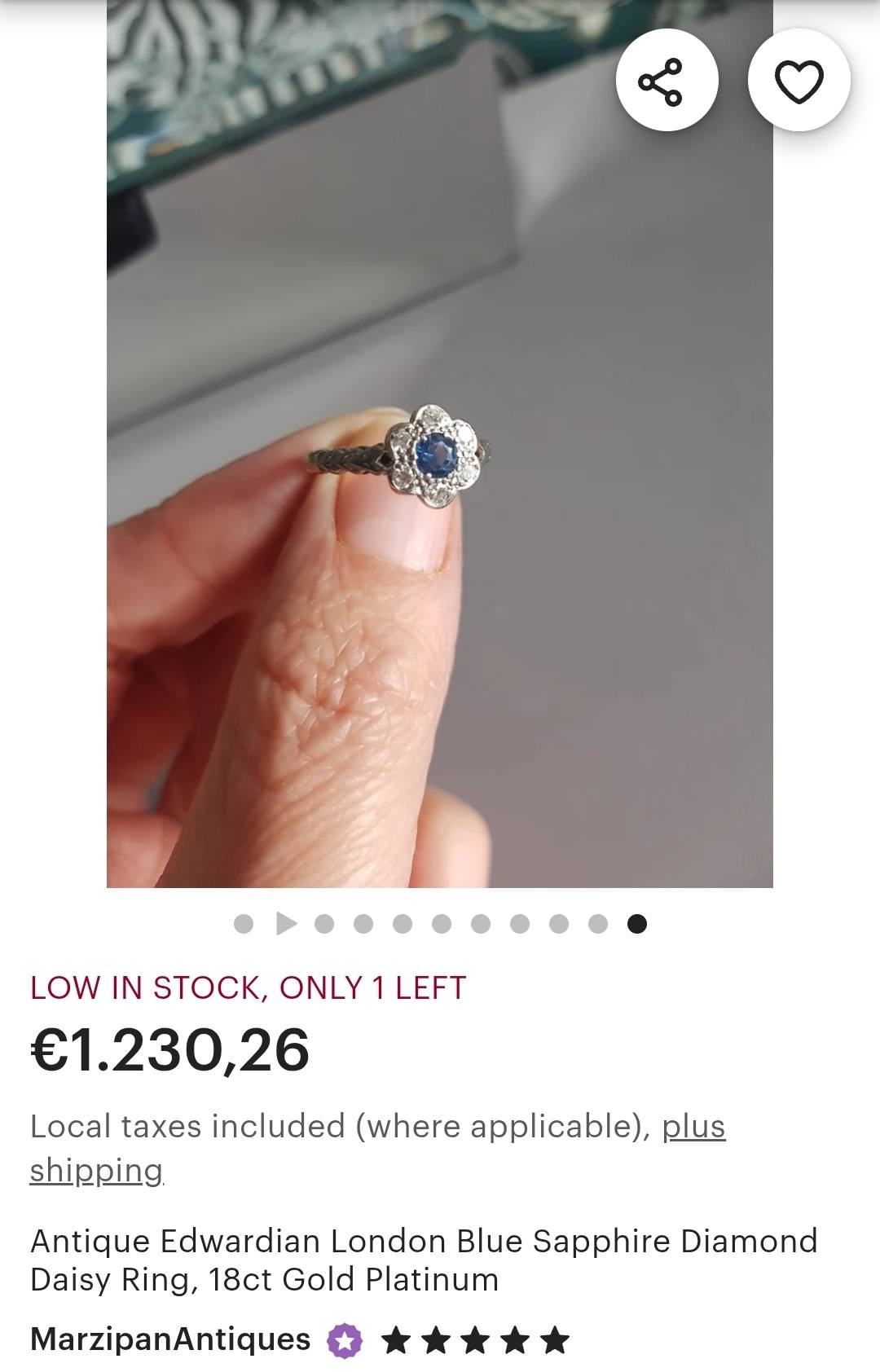Tap the Antique Edwardian ring title
880x1372 pixels.
pyautogui.click(x=424, y=1260)
